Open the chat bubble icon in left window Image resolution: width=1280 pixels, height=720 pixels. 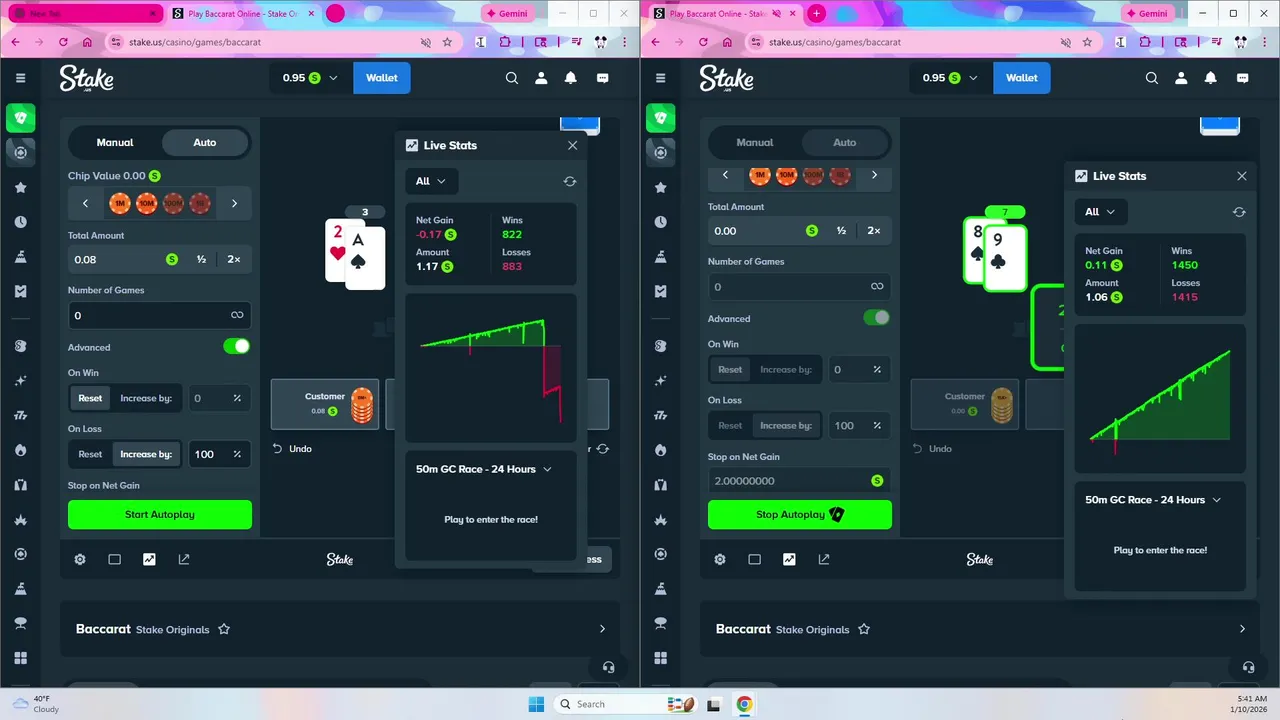pos(602,78)
